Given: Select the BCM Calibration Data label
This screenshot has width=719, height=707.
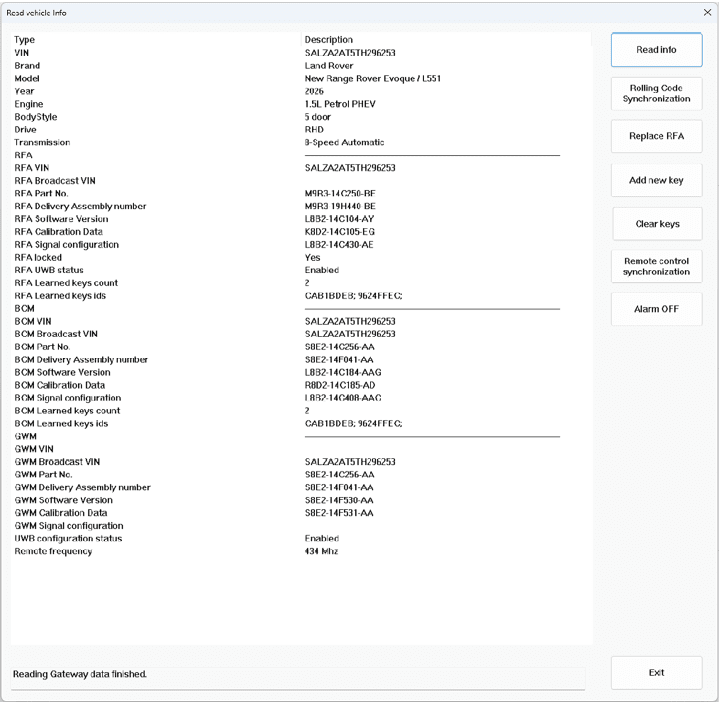Looking at the screenshot, I should coord(60,385).
